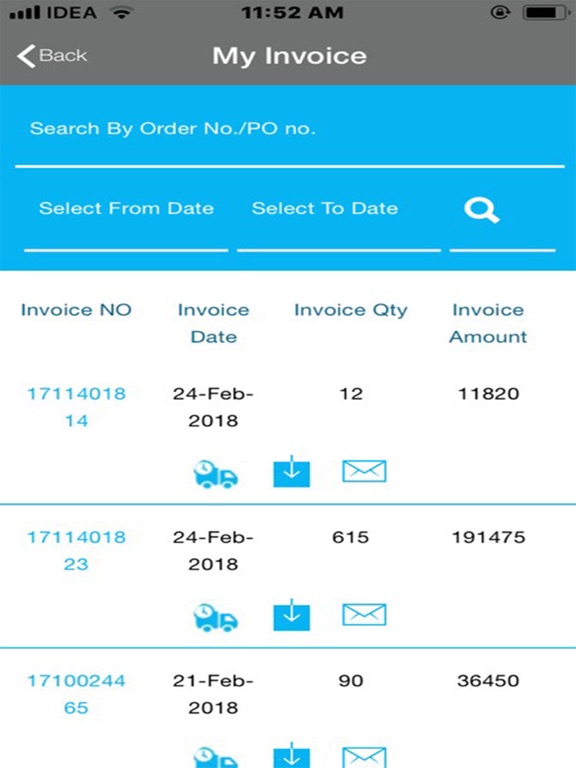Email invoice 1711401814
The width and height of the screenshot is (576, 768).
click(364, 471)
